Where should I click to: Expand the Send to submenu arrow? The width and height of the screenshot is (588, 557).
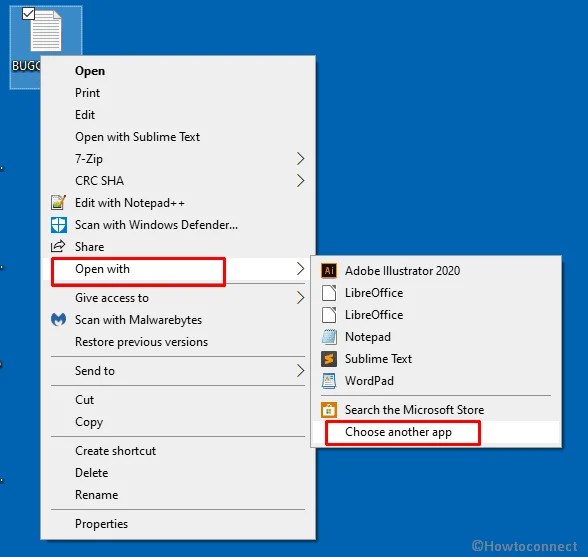300,371
